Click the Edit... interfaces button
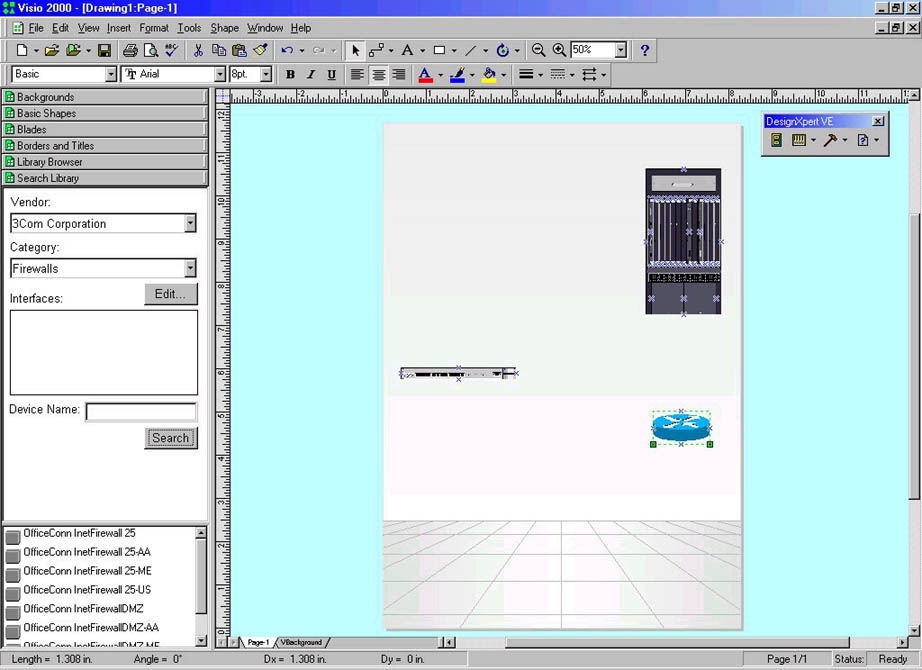922x670 pixels. [x=171, y=294]
